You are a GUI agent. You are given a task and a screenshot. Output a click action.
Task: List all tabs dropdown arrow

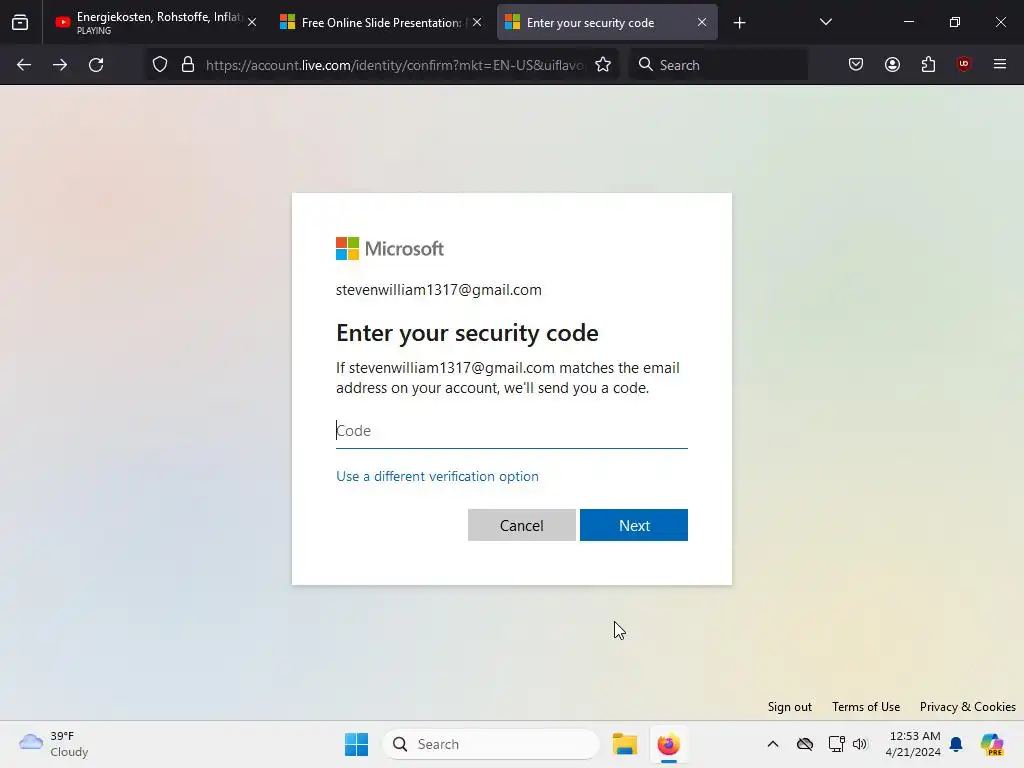click(825, 22)
